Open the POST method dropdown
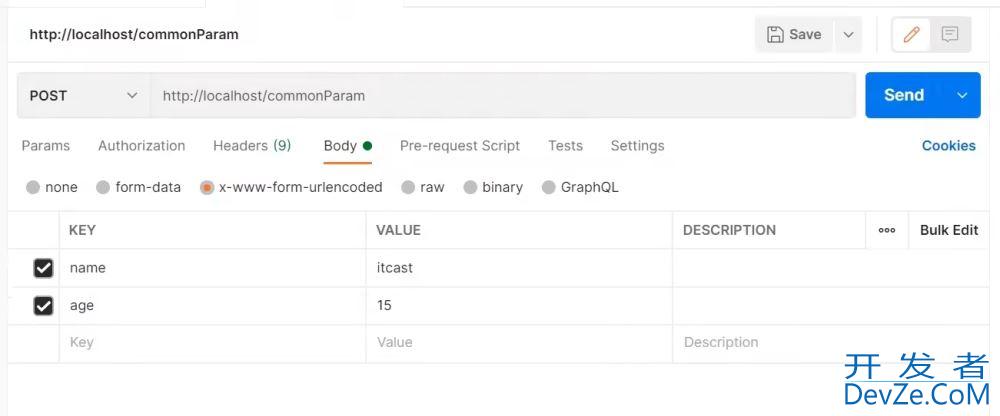The height and width of the screenshot is (416, 1000). pyautogui.click(x=84, y=96)
